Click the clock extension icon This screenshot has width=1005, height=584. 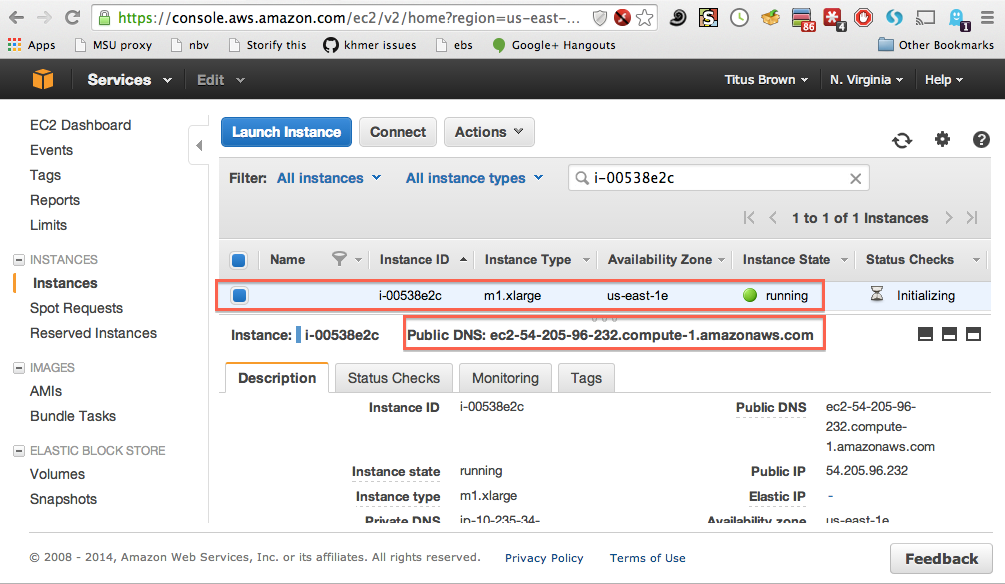click(x=739, y=17)
